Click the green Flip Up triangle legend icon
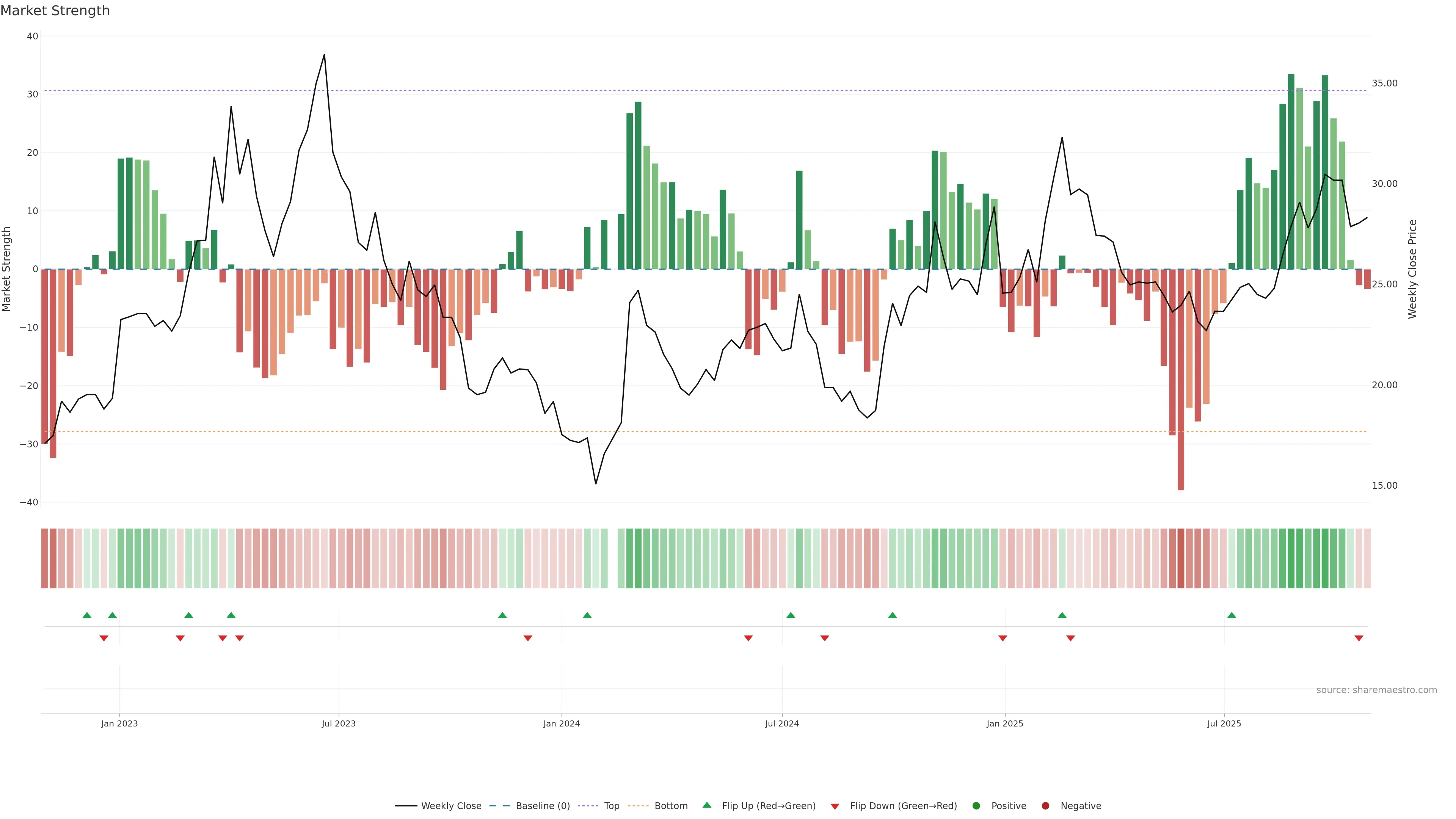The width and height of the screenshot is (1456, 819). pos(706,805)
